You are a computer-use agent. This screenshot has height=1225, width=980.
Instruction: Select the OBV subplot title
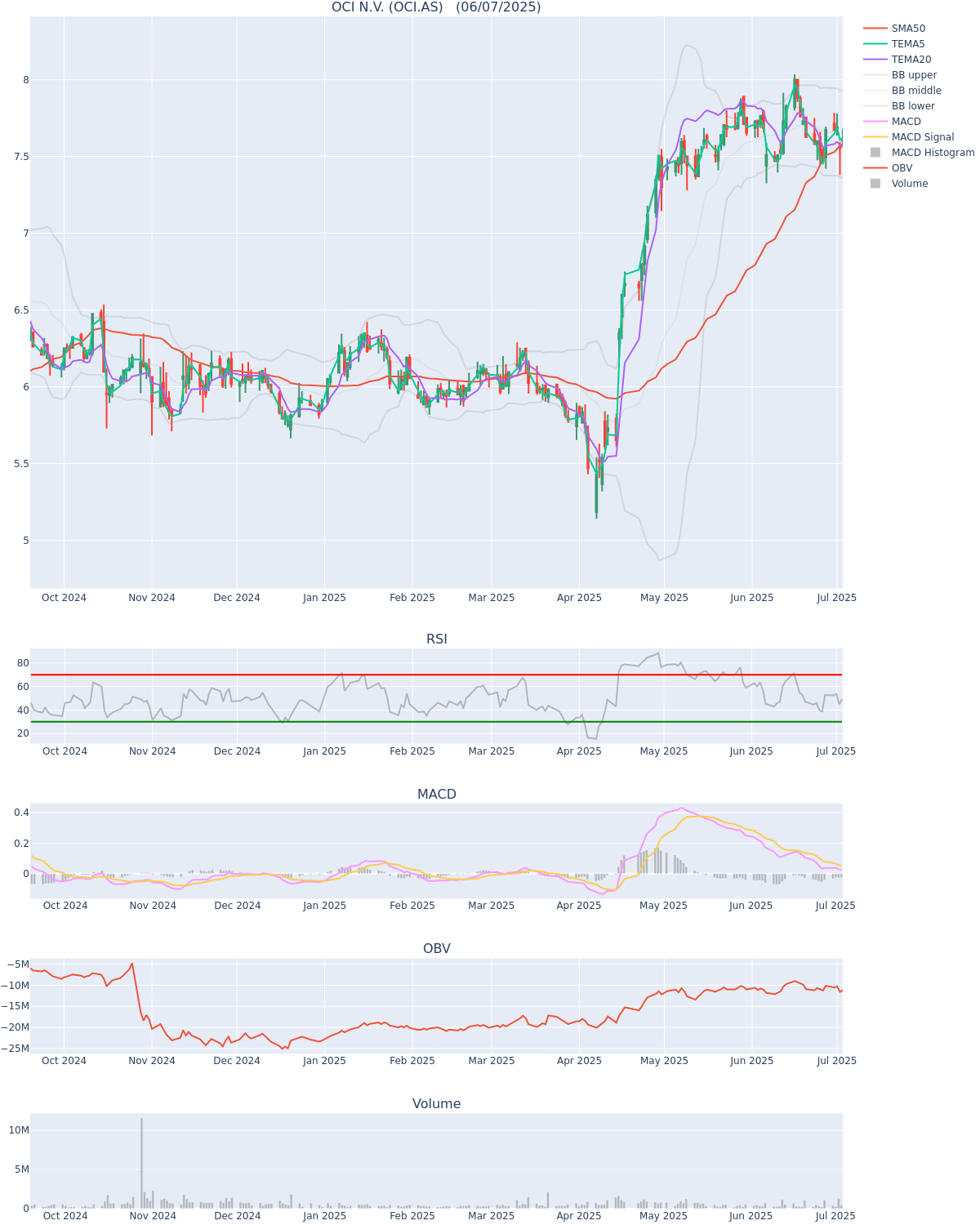point(437,948)
